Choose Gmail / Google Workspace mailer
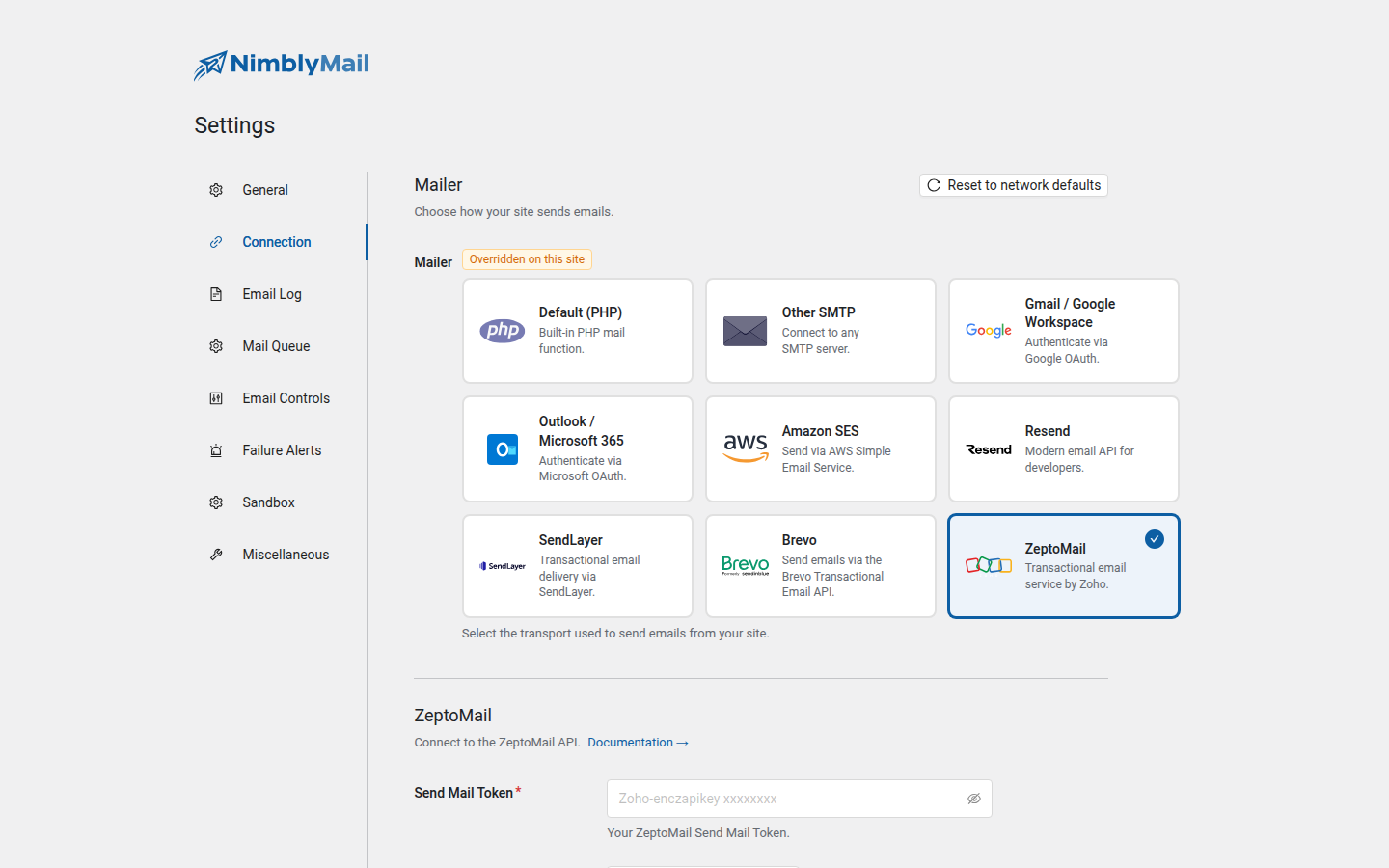The image size is (1389, 868). (x=1064, y=331)
